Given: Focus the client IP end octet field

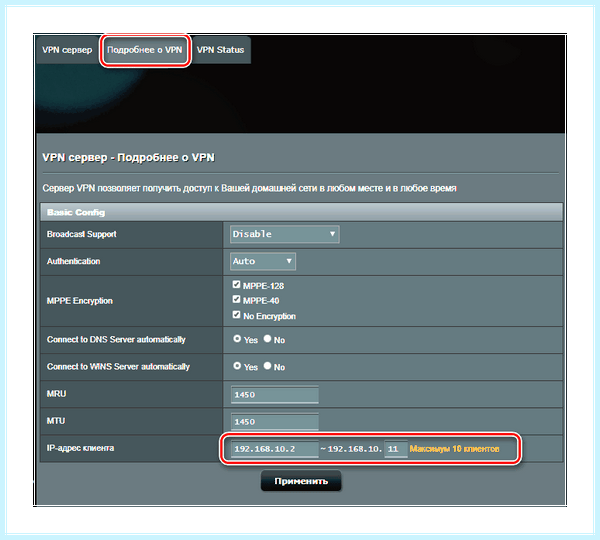Looking at the screenshot, I should pyautogui.click(x=396, y=449).
